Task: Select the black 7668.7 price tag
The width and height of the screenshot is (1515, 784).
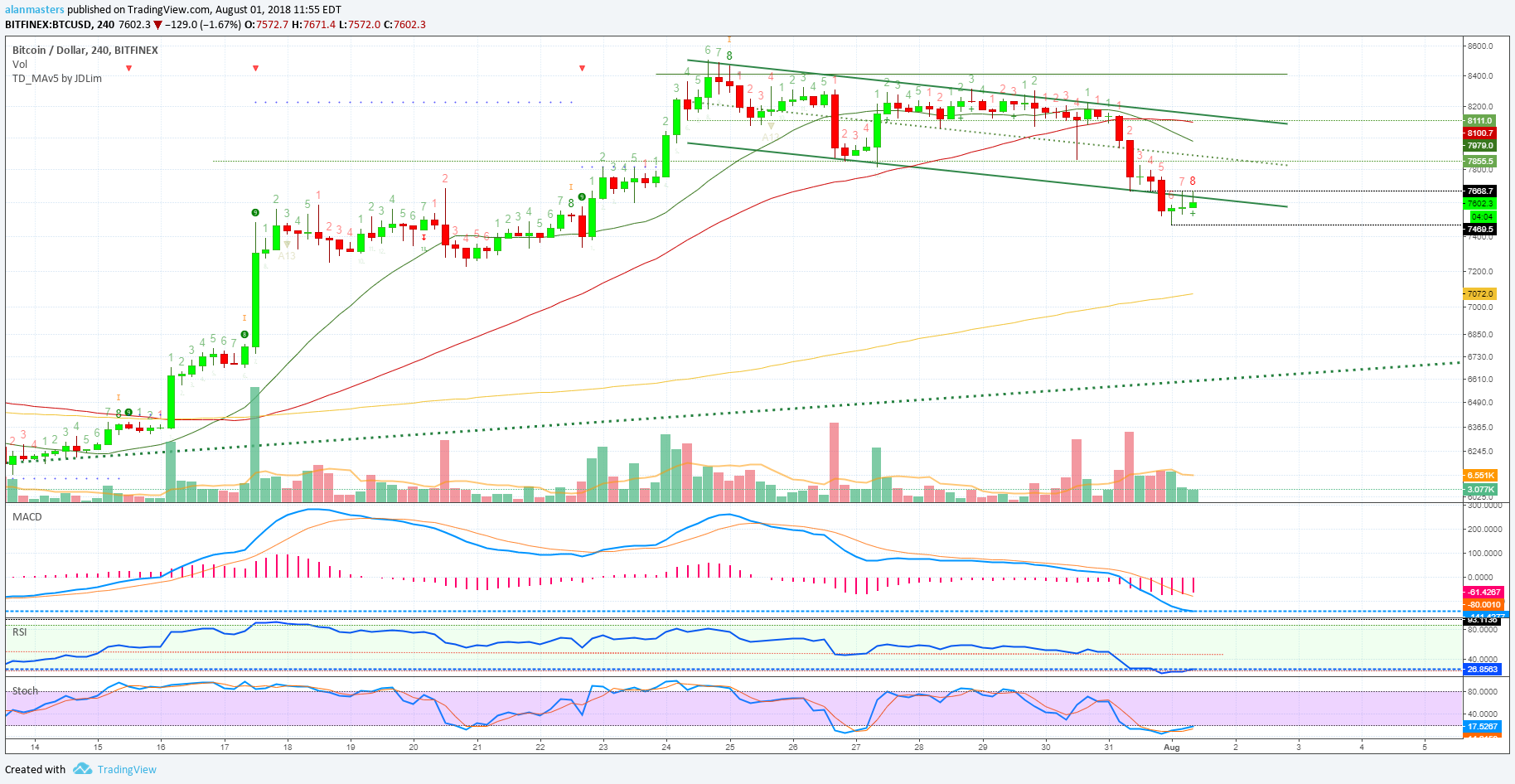Action: pos(1479,191)
